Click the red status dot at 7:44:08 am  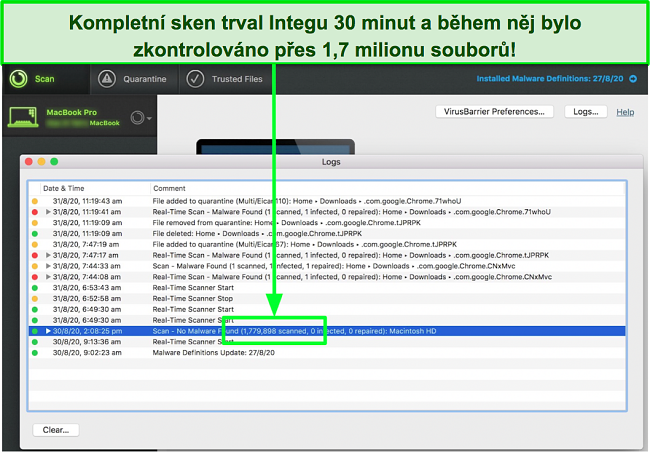coord(35,277)
